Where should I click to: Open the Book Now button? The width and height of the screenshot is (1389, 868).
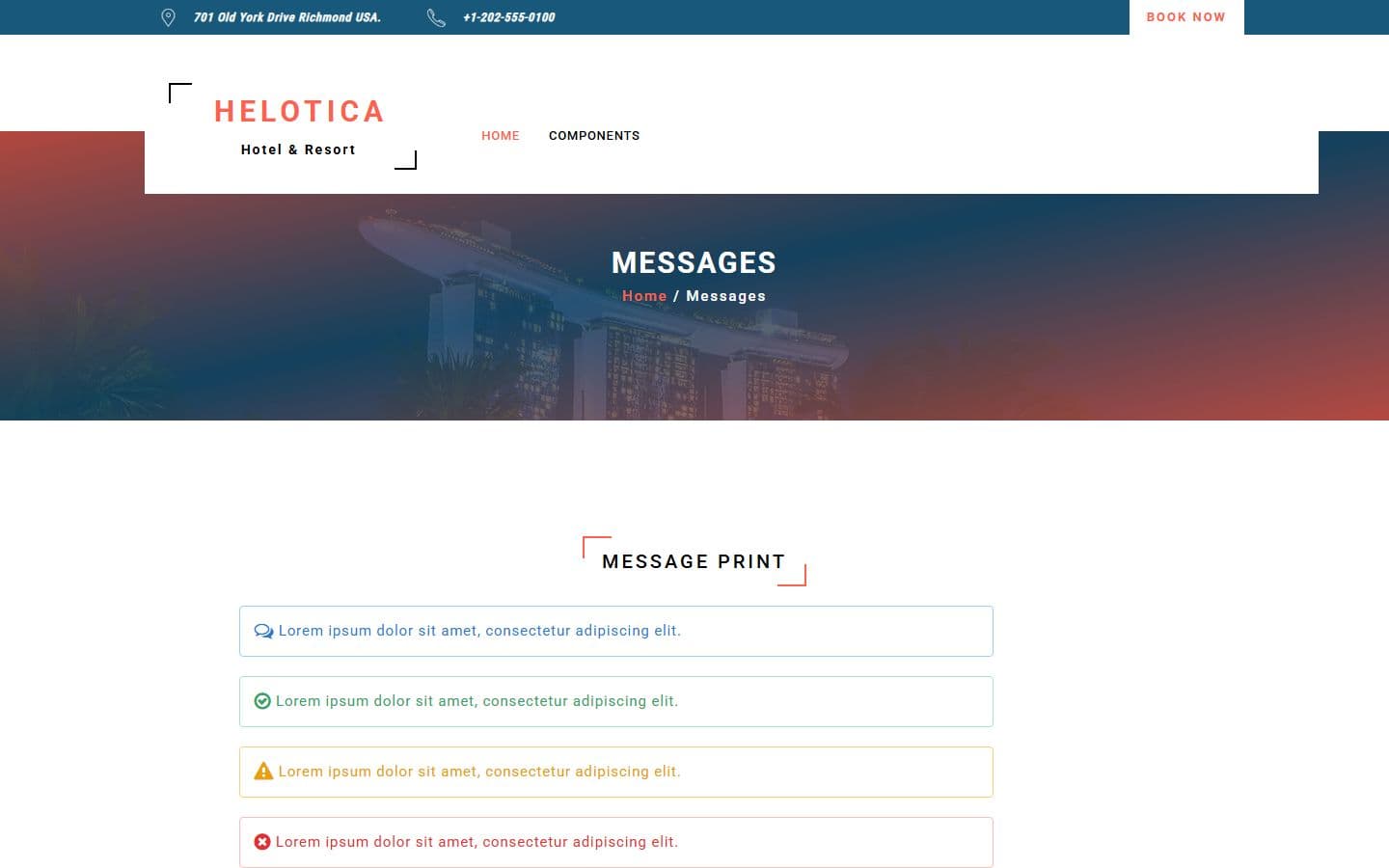pos(1186,17)
